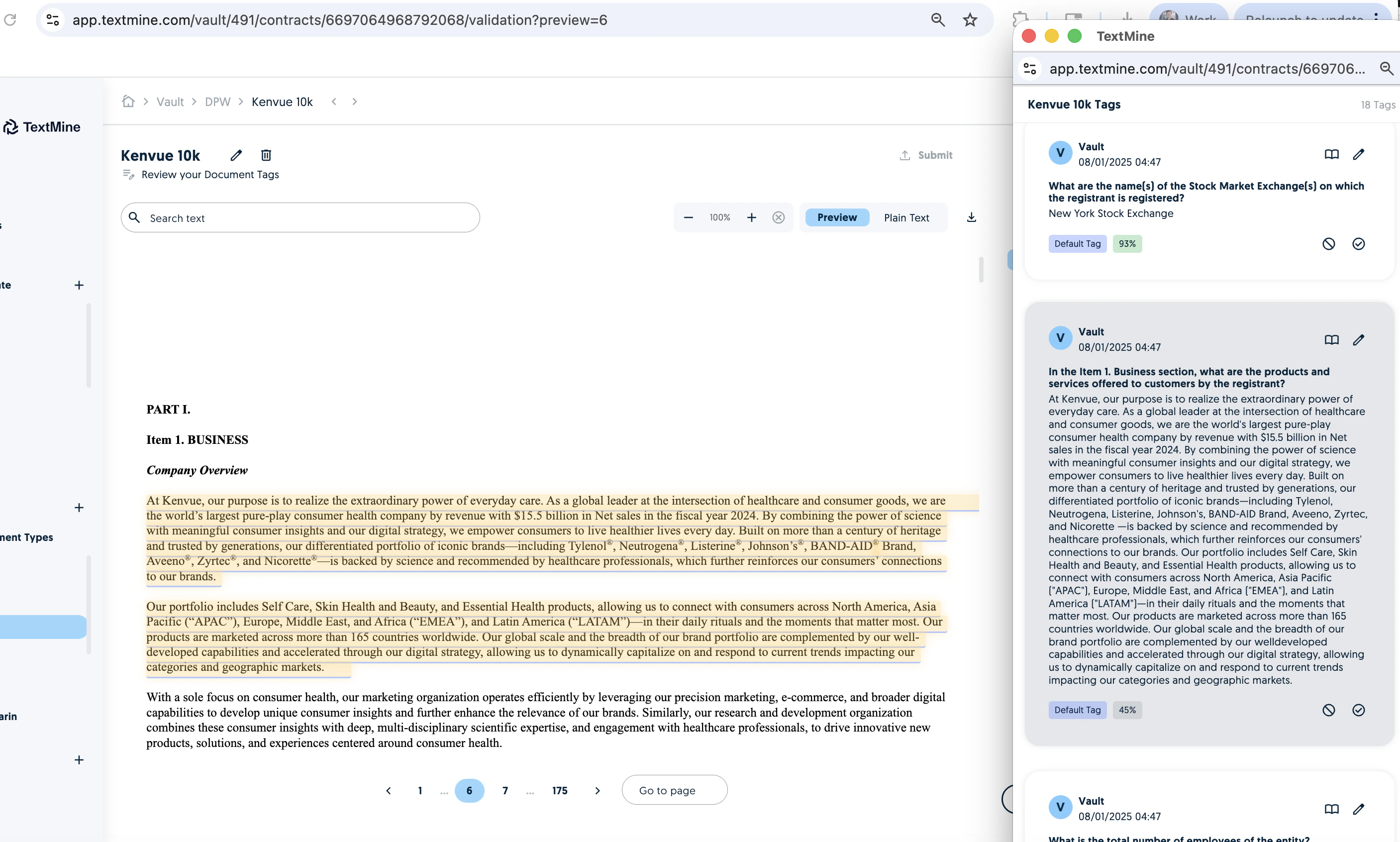
Task: Click 'Review your Document Tags' label
Action: [210, 175]
